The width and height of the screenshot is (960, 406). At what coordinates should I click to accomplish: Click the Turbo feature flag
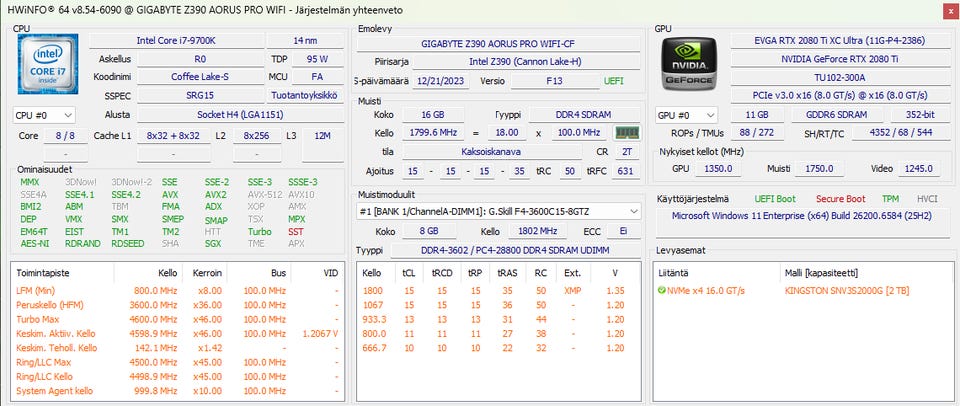[260, 231]
